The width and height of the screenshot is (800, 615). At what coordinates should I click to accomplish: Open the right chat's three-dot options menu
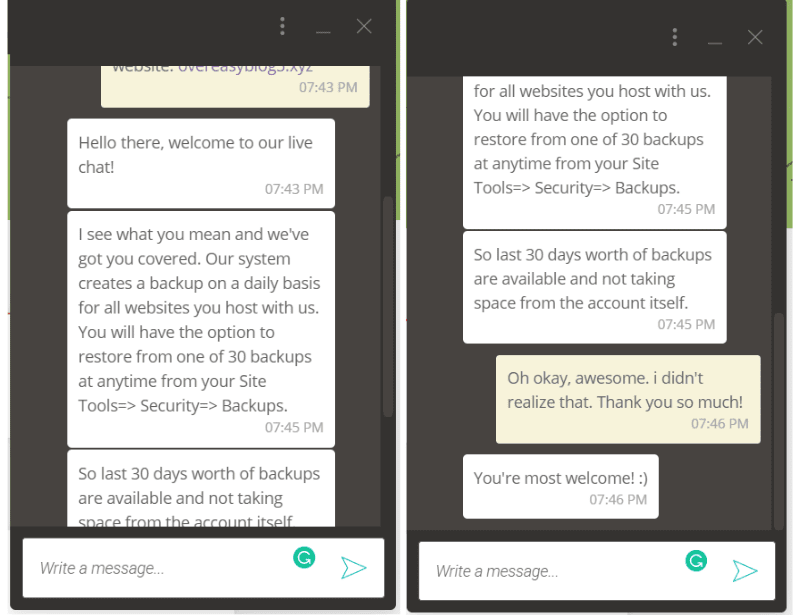point(675,37)
